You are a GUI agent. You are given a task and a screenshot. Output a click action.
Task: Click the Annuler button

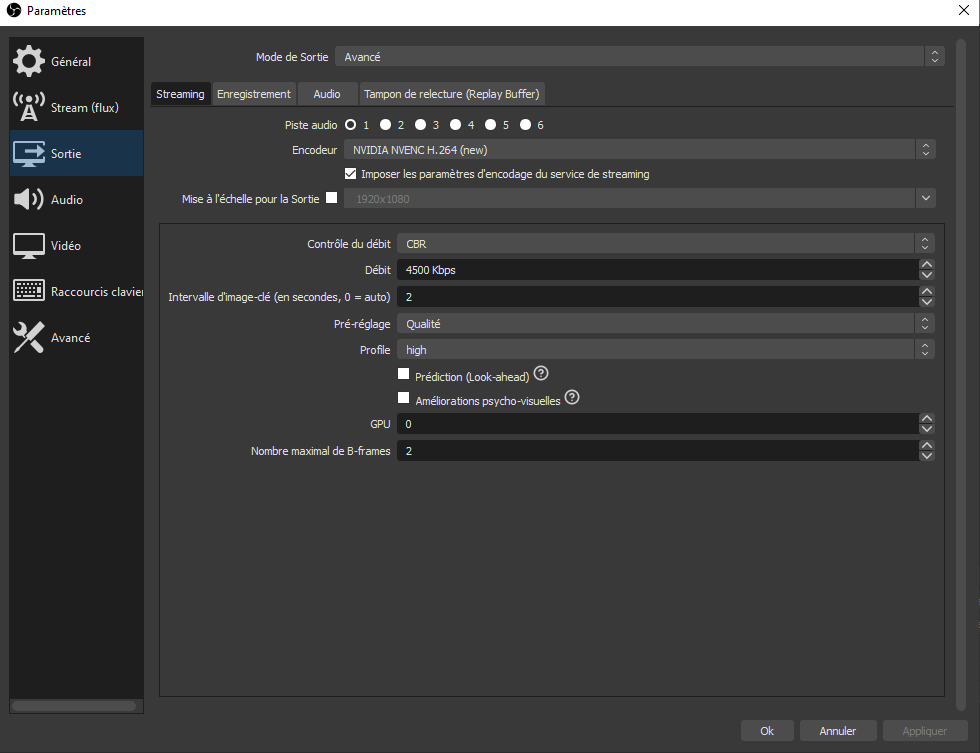tap(838, 731)
